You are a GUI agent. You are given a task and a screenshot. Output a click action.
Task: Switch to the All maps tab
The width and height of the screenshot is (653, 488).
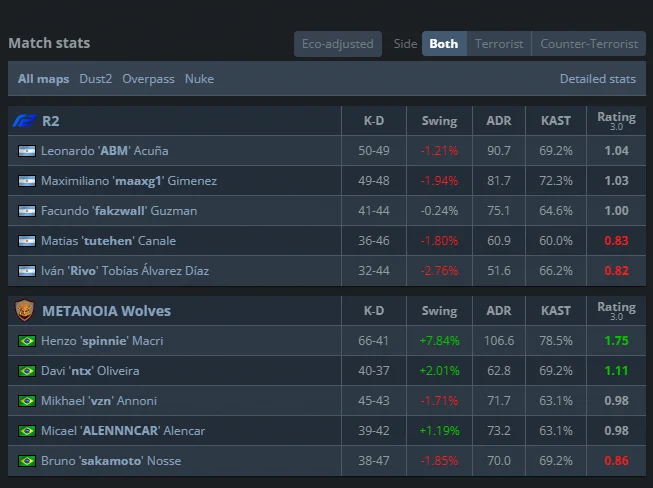[x=43, y=79]
